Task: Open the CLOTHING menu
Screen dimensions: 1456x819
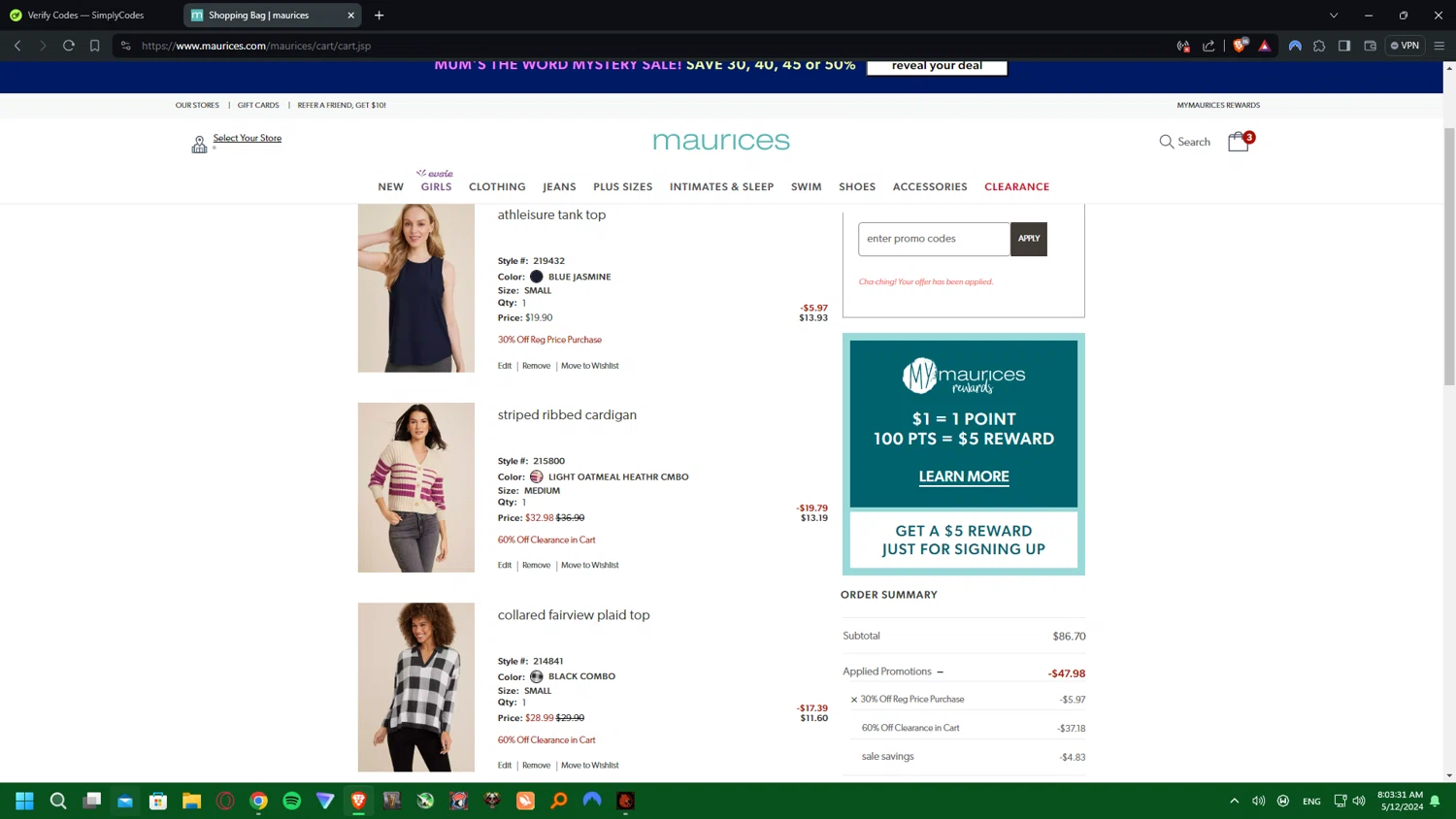Action: tap(497, 186)
